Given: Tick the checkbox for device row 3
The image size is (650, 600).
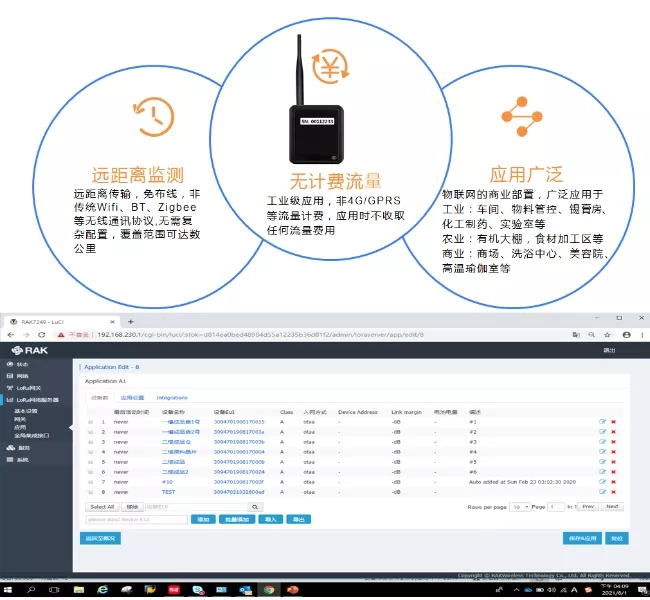Looking at the screenshot, I should click(90, 442).
